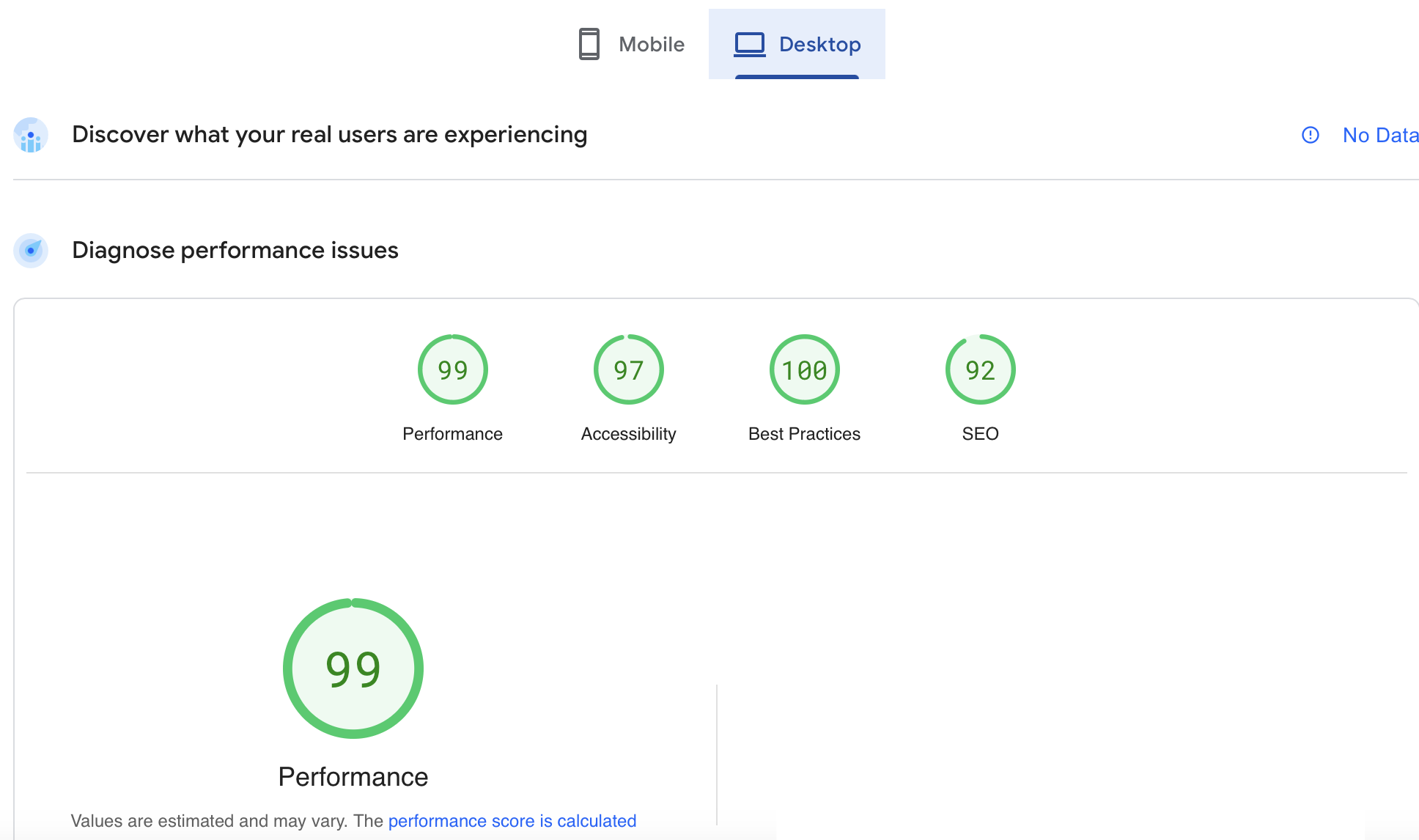This screenshot has height=840, width=1419.
Task: Click the info icon beside No Data
Action: 1311,135
